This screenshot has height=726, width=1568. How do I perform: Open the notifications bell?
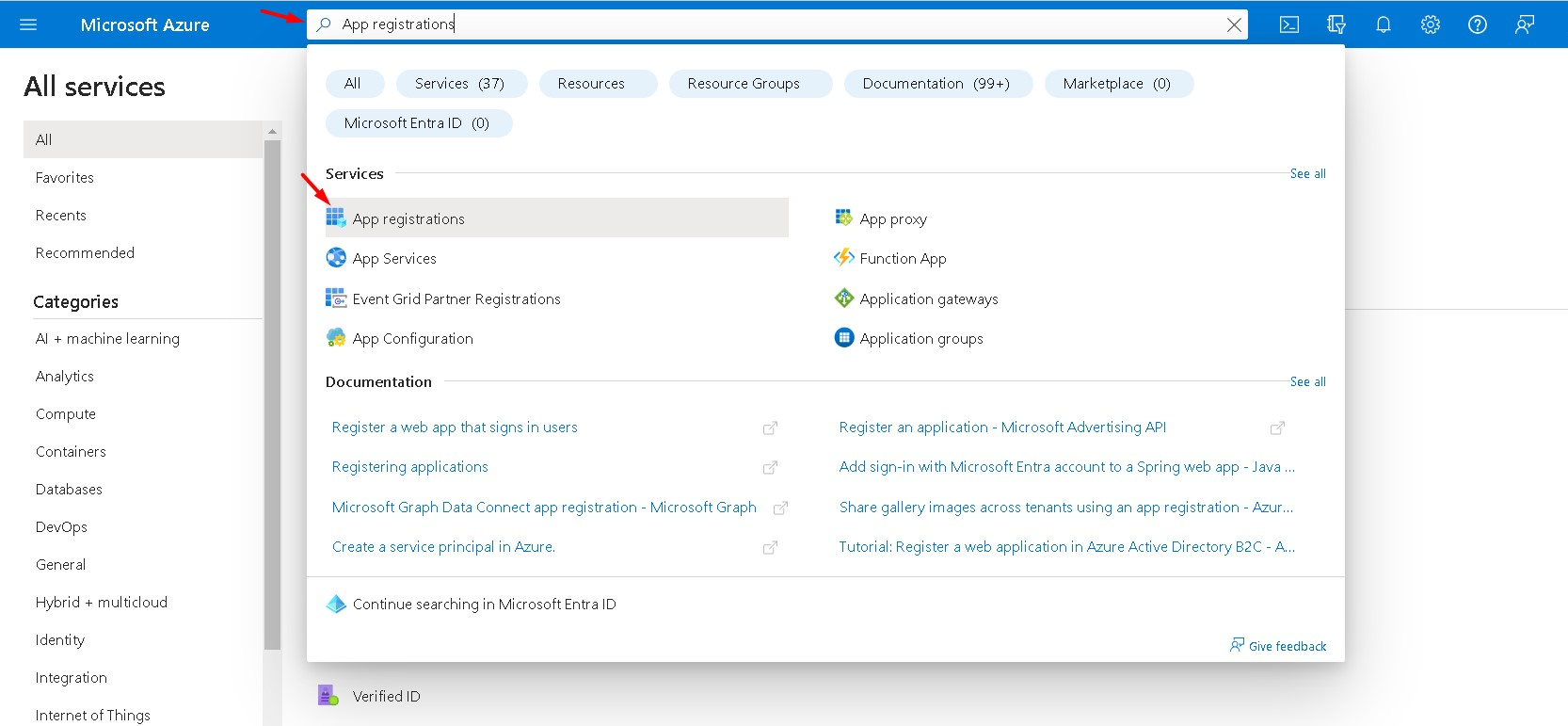click(x=1384, y=24)
